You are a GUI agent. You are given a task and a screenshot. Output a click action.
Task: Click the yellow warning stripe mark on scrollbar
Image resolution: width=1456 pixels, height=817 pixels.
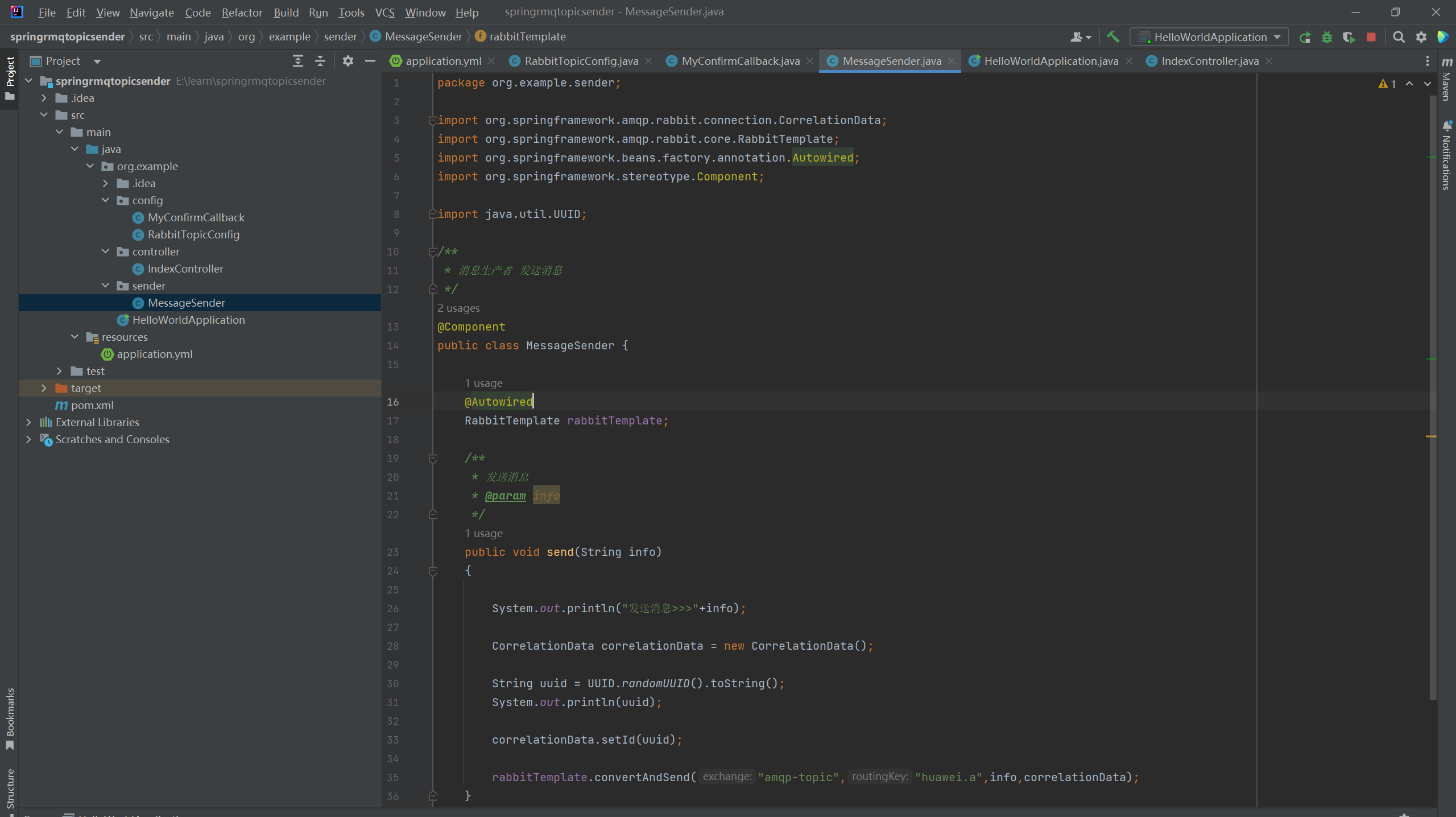tap(1431, 436)
